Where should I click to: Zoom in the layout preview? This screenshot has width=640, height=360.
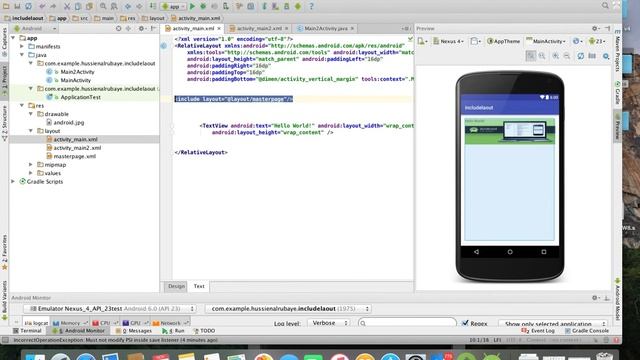[x=556, y=56]
